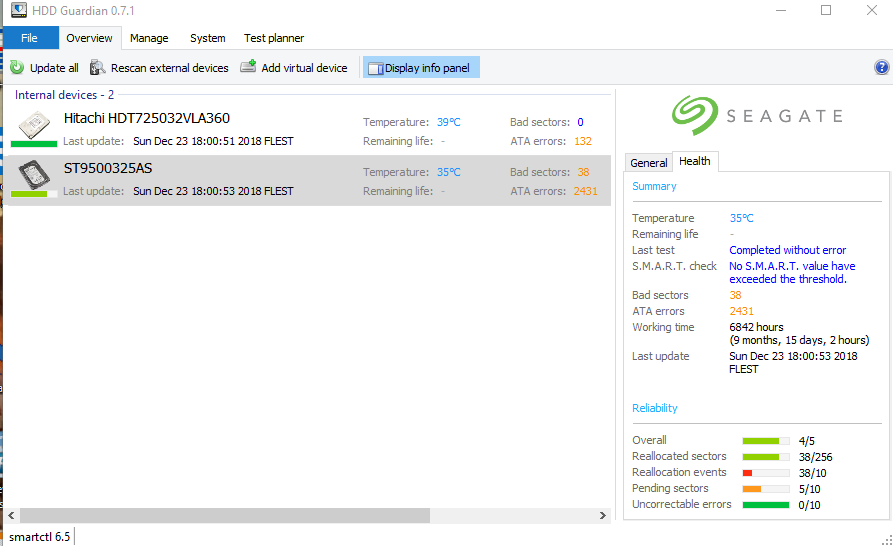Screen dimensions: 893x546
Task: Click the ST9500325AS drive icon
Action: [34, 174]
